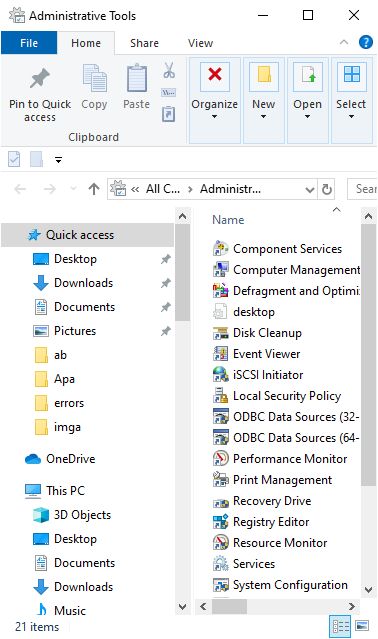Expand the Organize dropdown

coord(215,100)
